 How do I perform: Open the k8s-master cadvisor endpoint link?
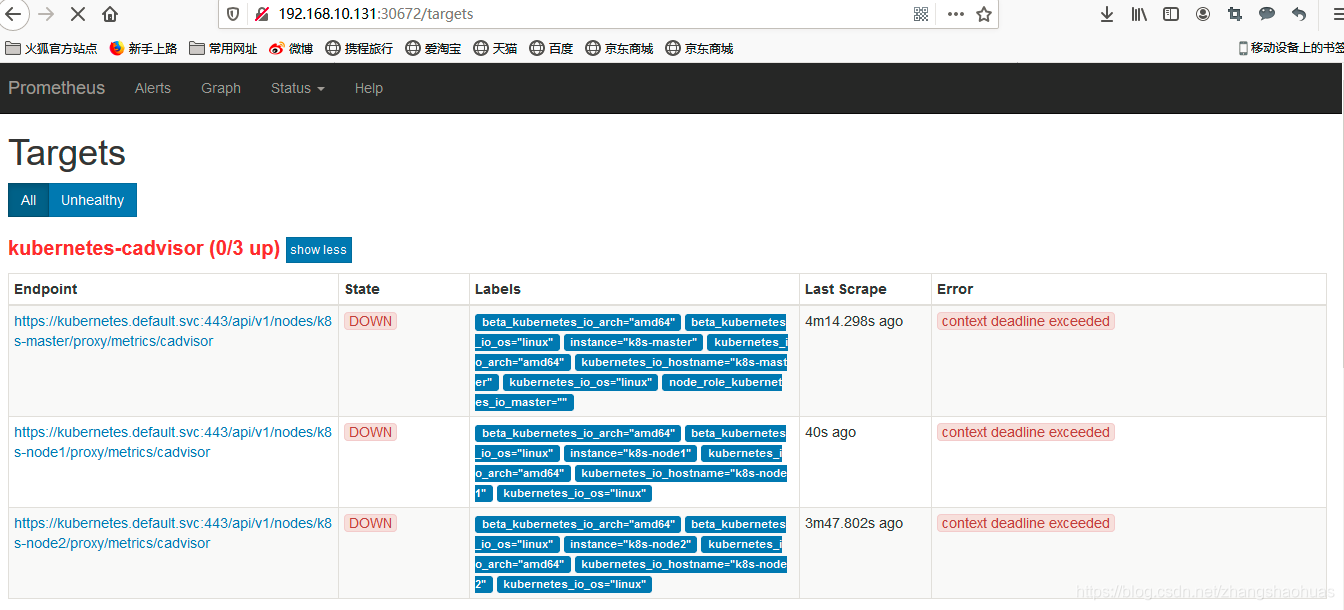[x=173, y=331]
